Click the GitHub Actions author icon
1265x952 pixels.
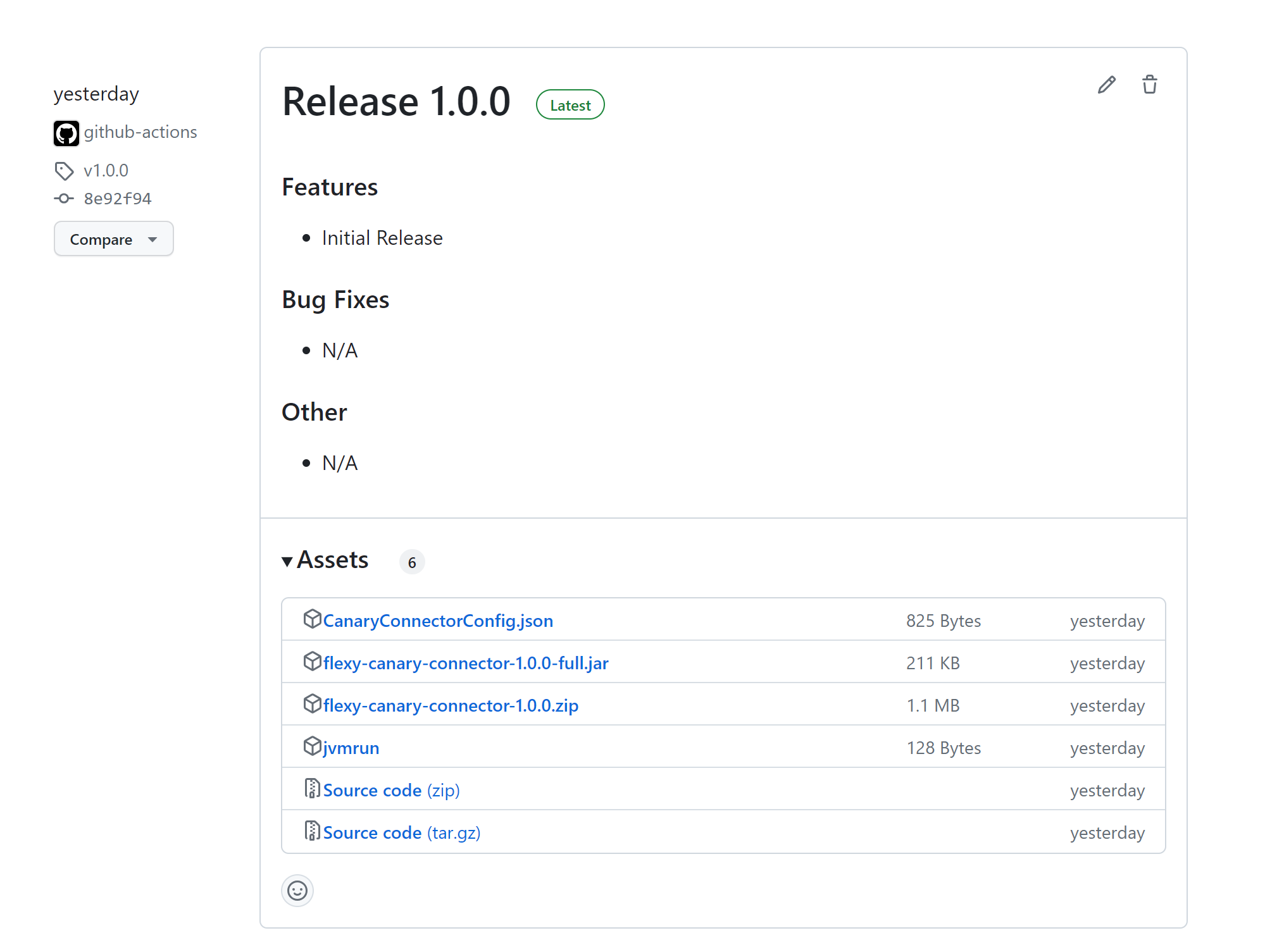coord(67,132)
